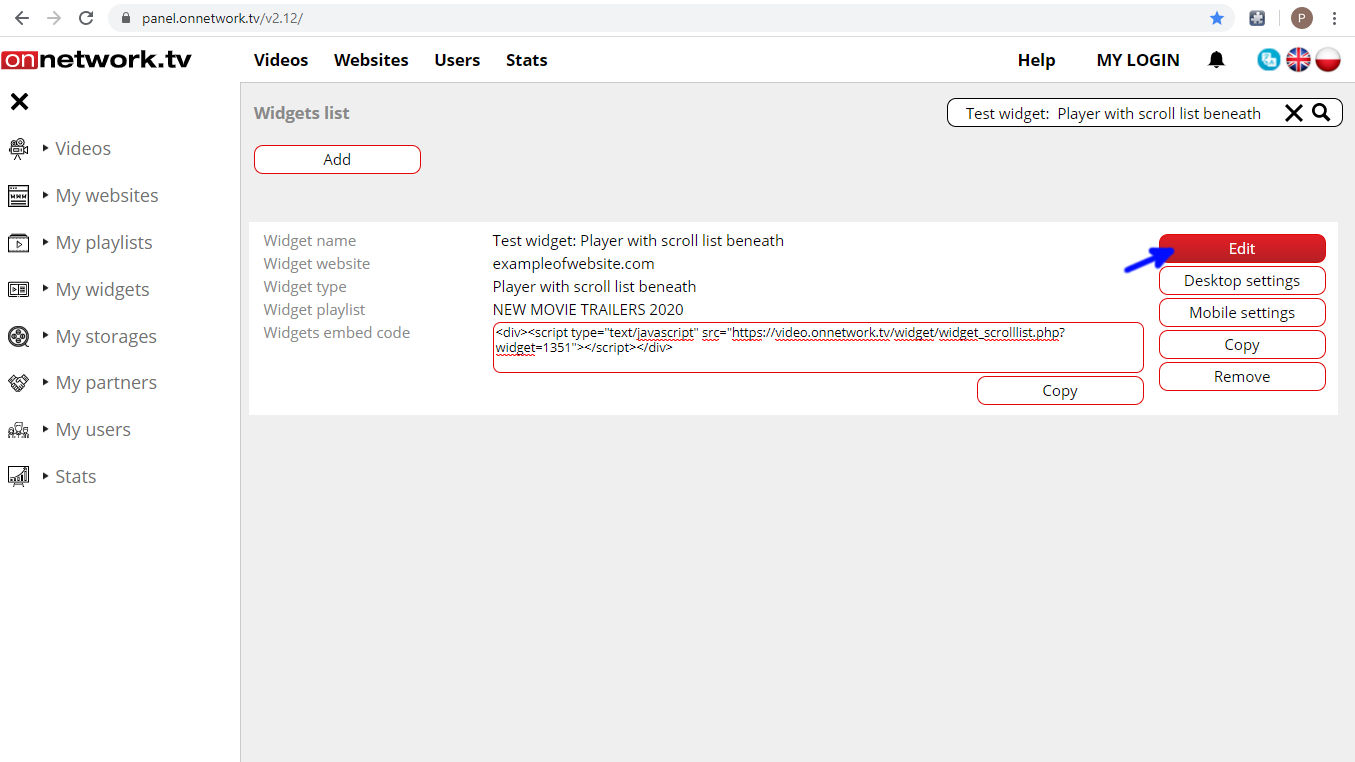Click widget type value text

coord(594,286)
